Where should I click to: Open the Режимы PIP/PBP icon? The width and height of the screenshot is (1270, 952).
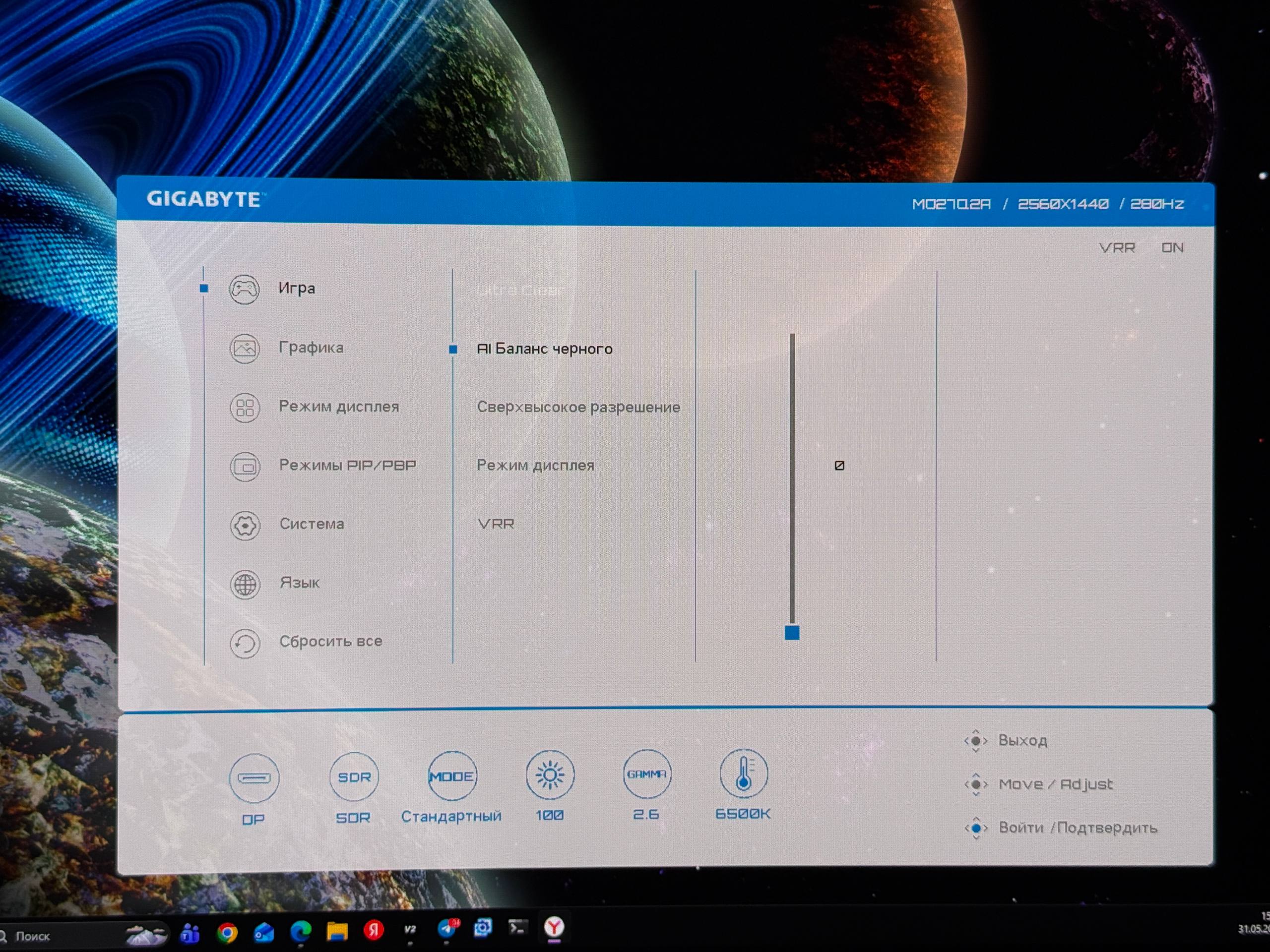click(x=245, y=467)
